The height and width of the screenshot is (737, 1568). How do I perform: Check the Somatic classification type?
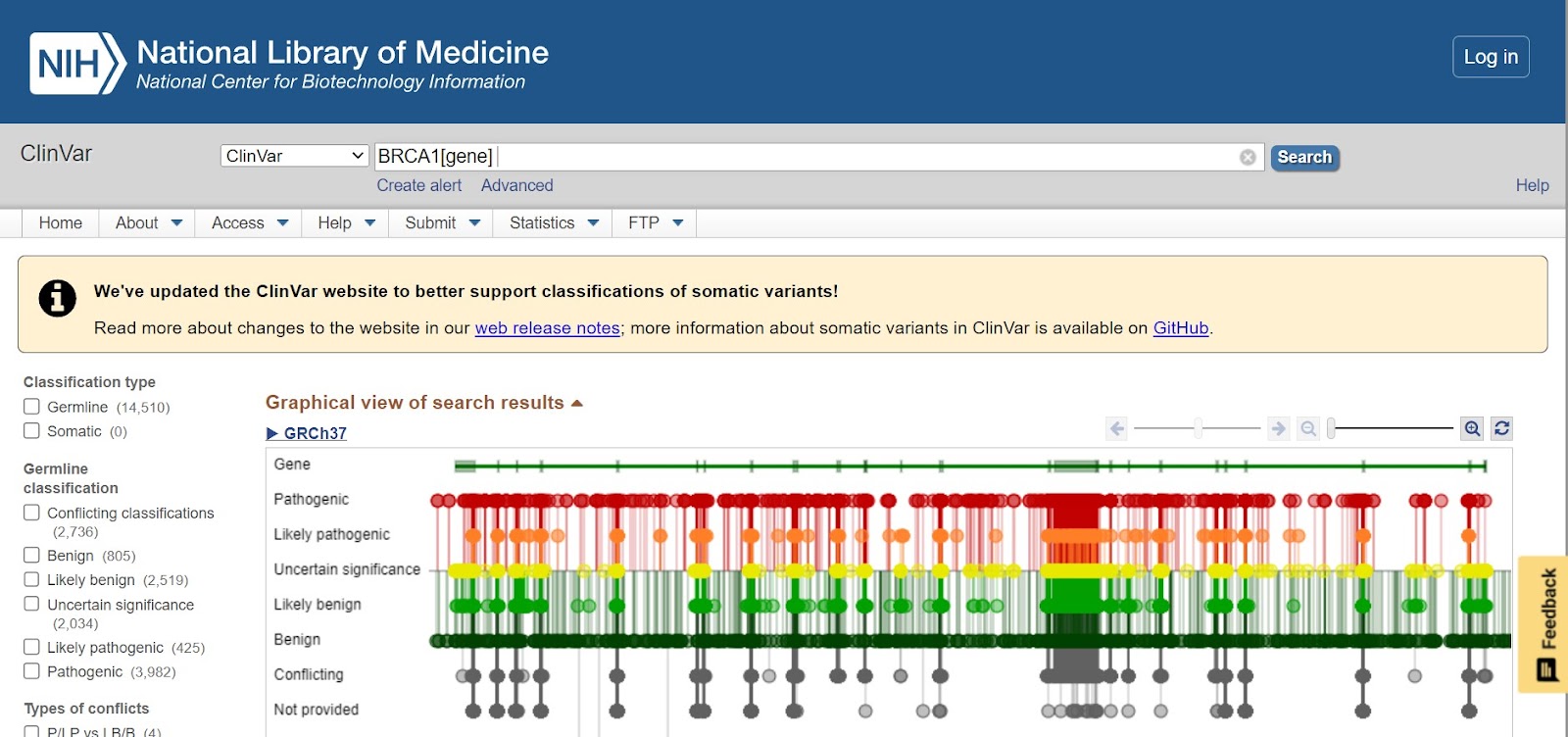(x=31, y=430)
